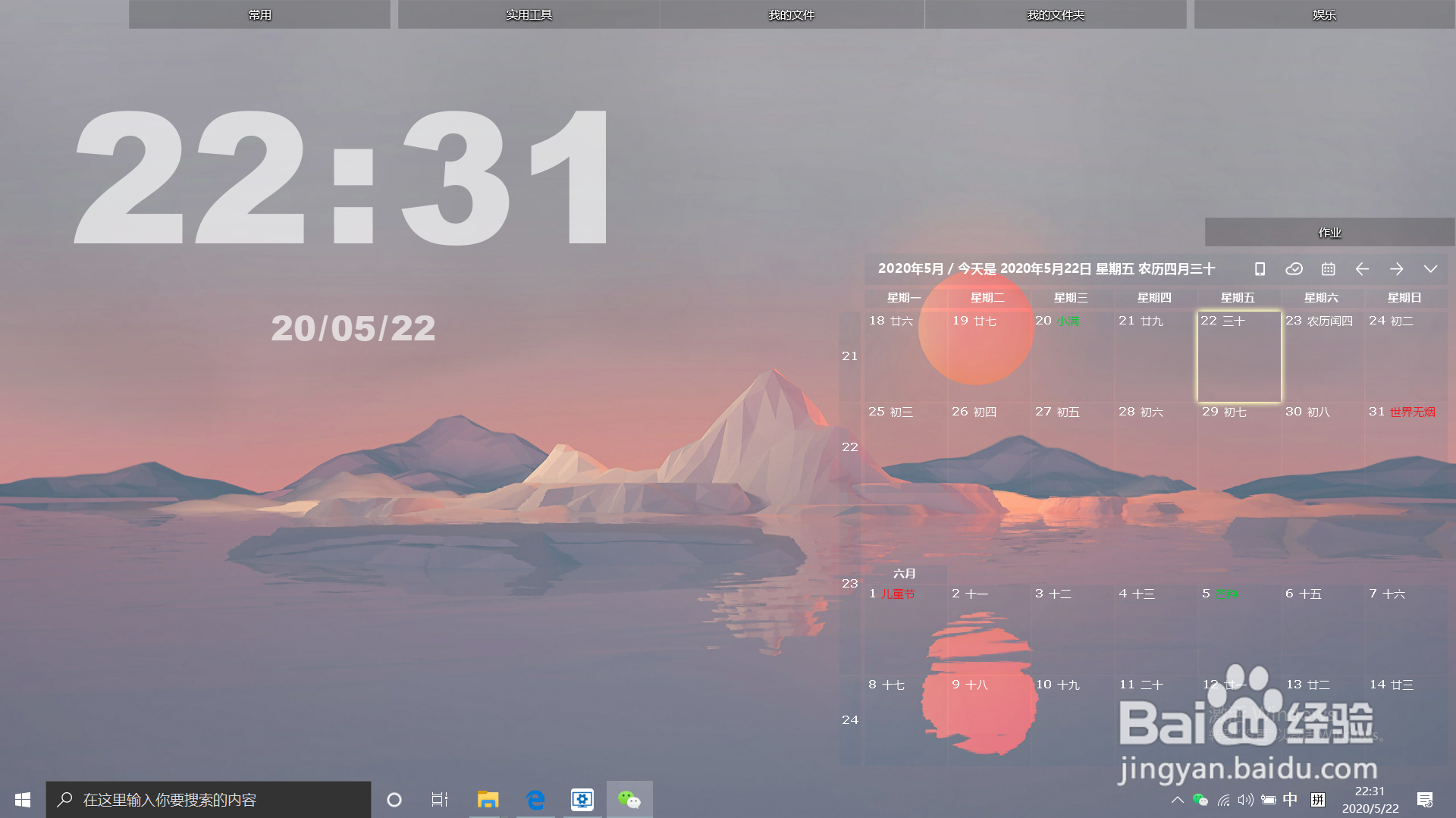Click the 20/05/22 date widget

coord(353,328)
